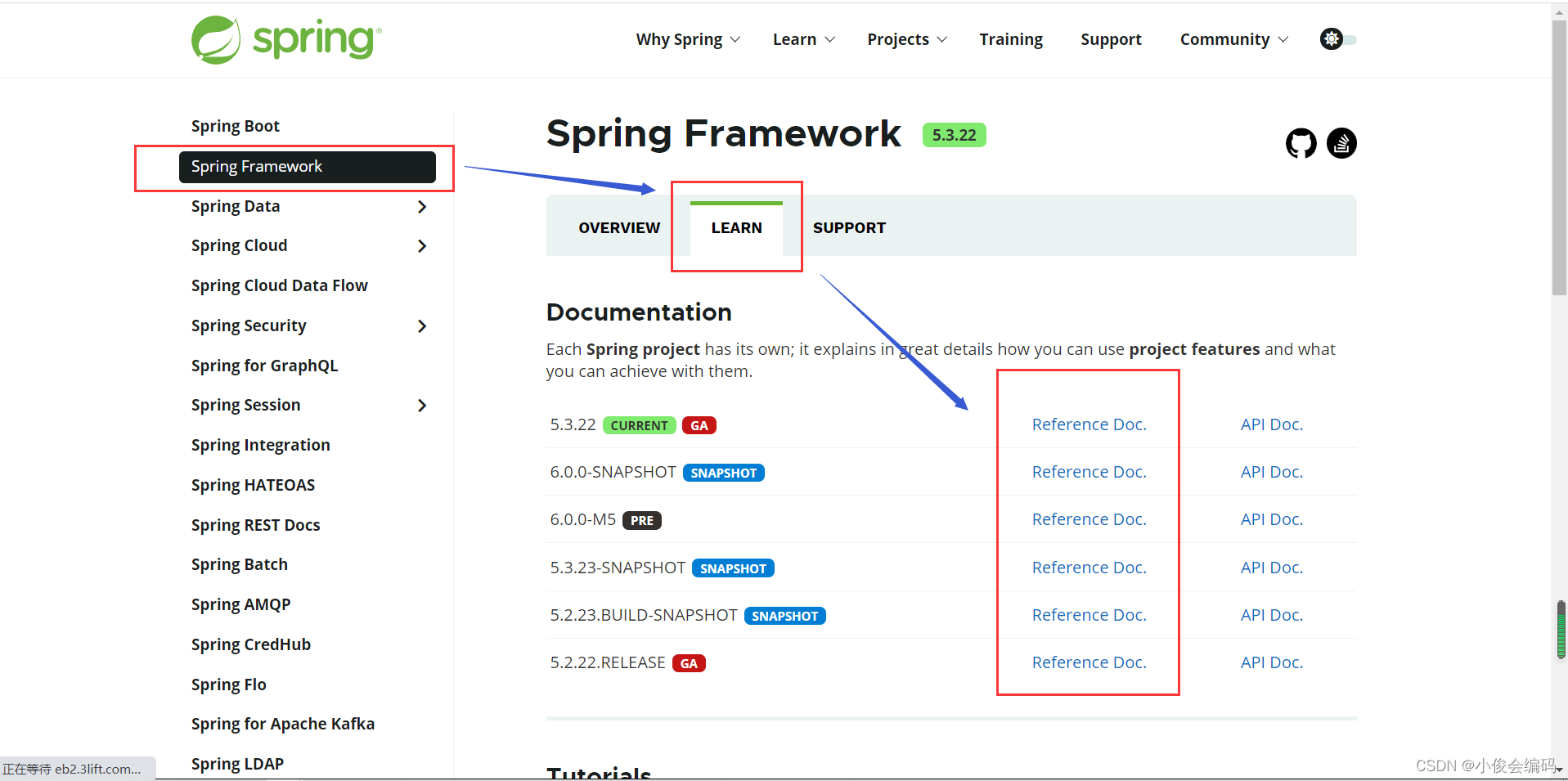
Task: Open Spring Integration project
Action: [x=260, y=445]
